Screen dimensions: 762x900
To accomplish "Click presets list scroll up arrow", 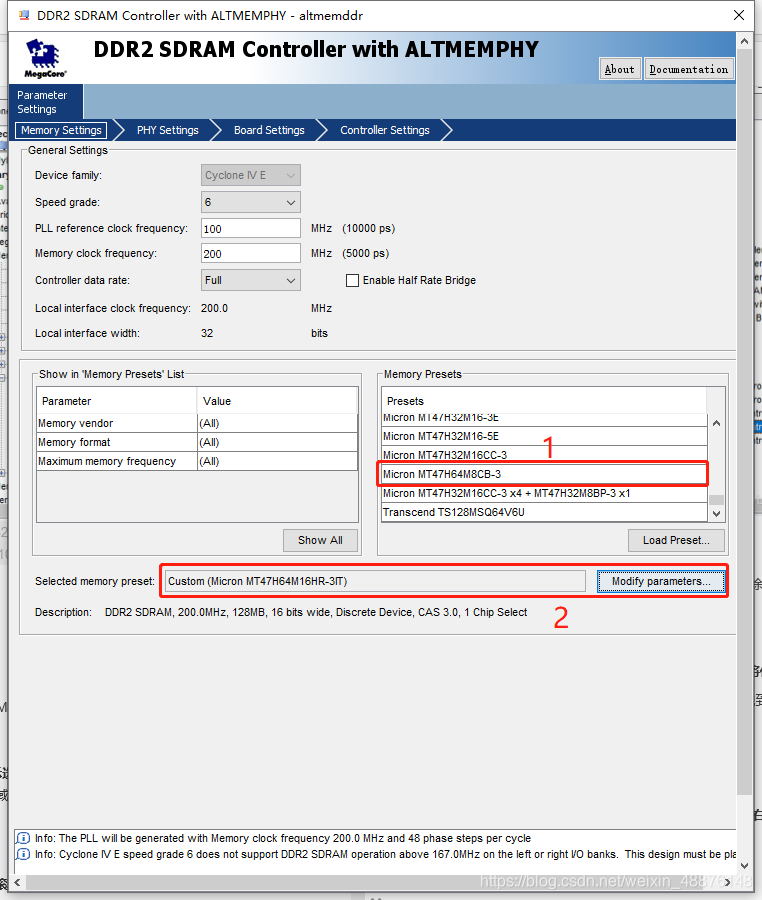I will point(716,424).
